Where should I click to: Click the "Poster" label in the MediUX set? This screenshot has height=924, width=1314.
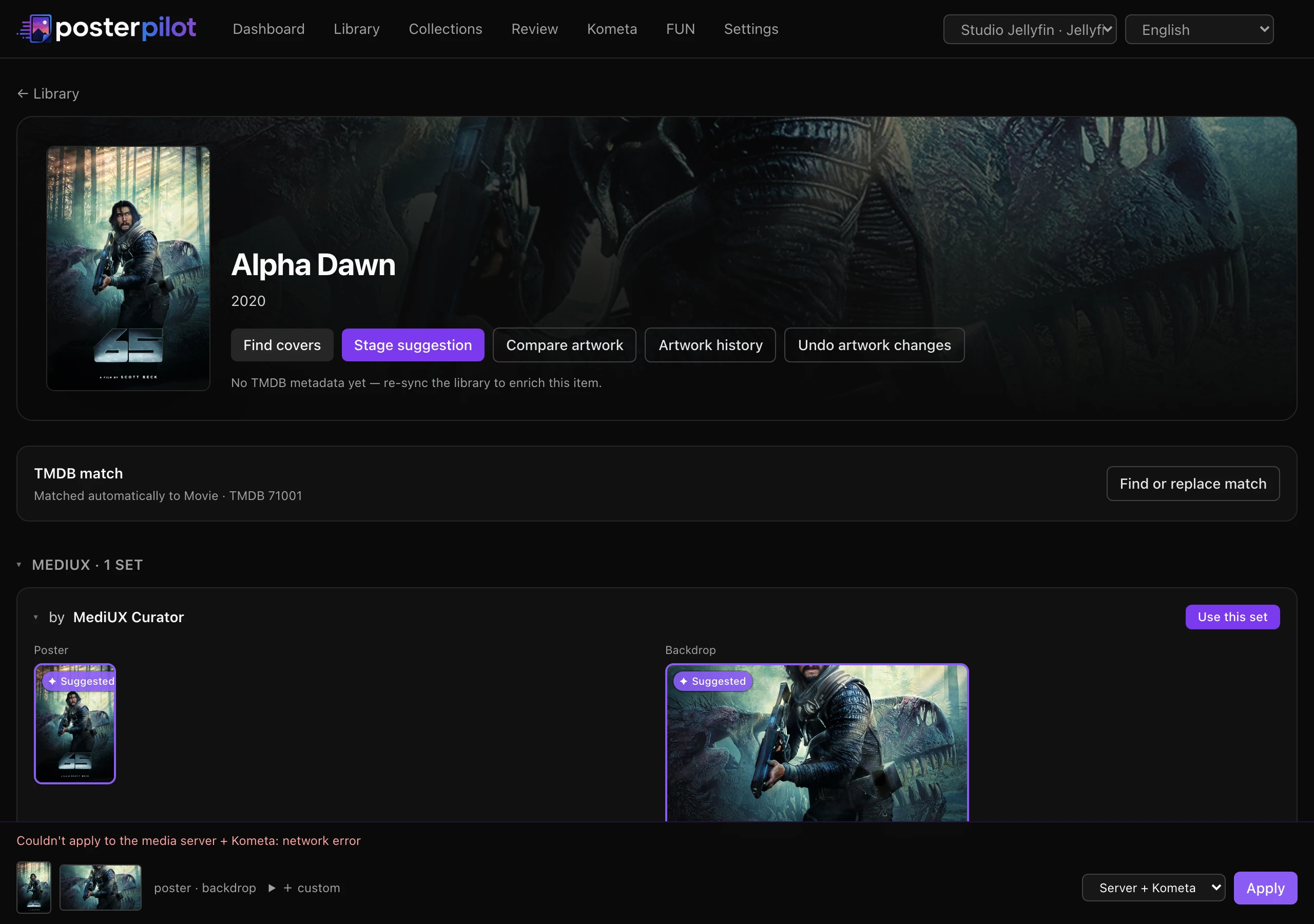point(51,650)
